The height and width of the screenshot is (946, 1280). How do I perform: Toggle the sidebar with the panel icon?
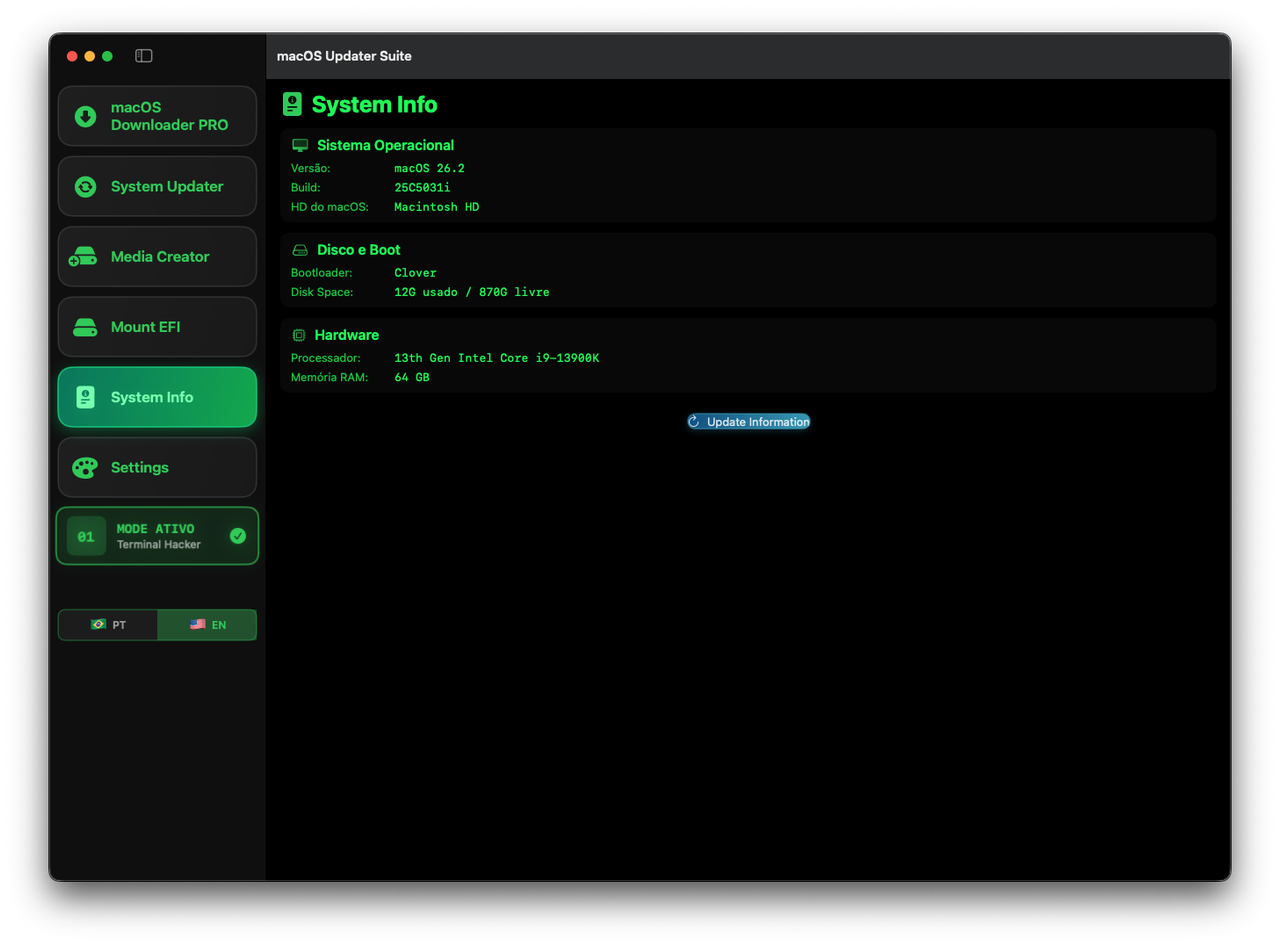(x=144, y=56)
